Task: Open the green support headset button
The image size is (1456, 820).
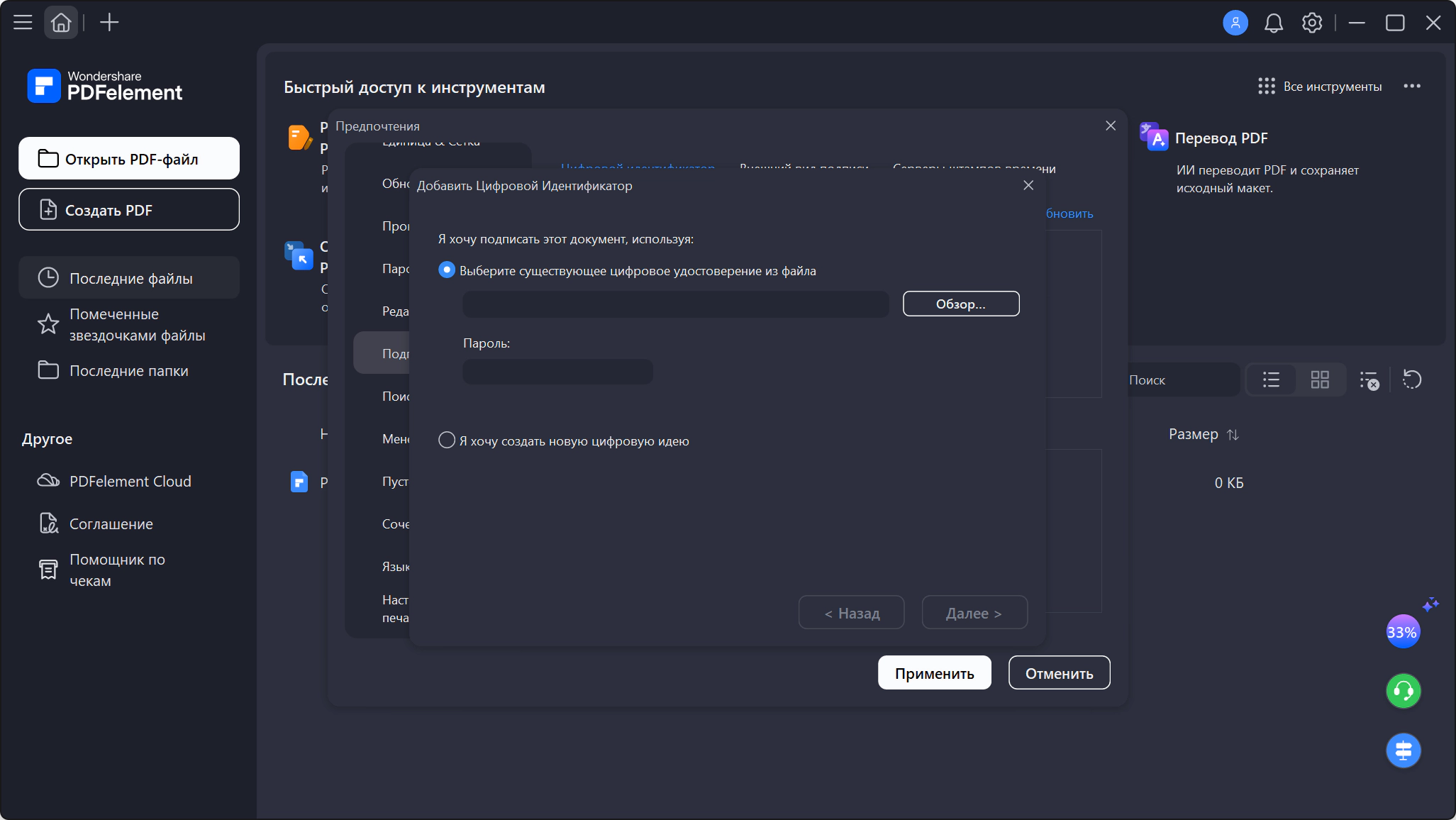Action: (x=1404, y=691)
